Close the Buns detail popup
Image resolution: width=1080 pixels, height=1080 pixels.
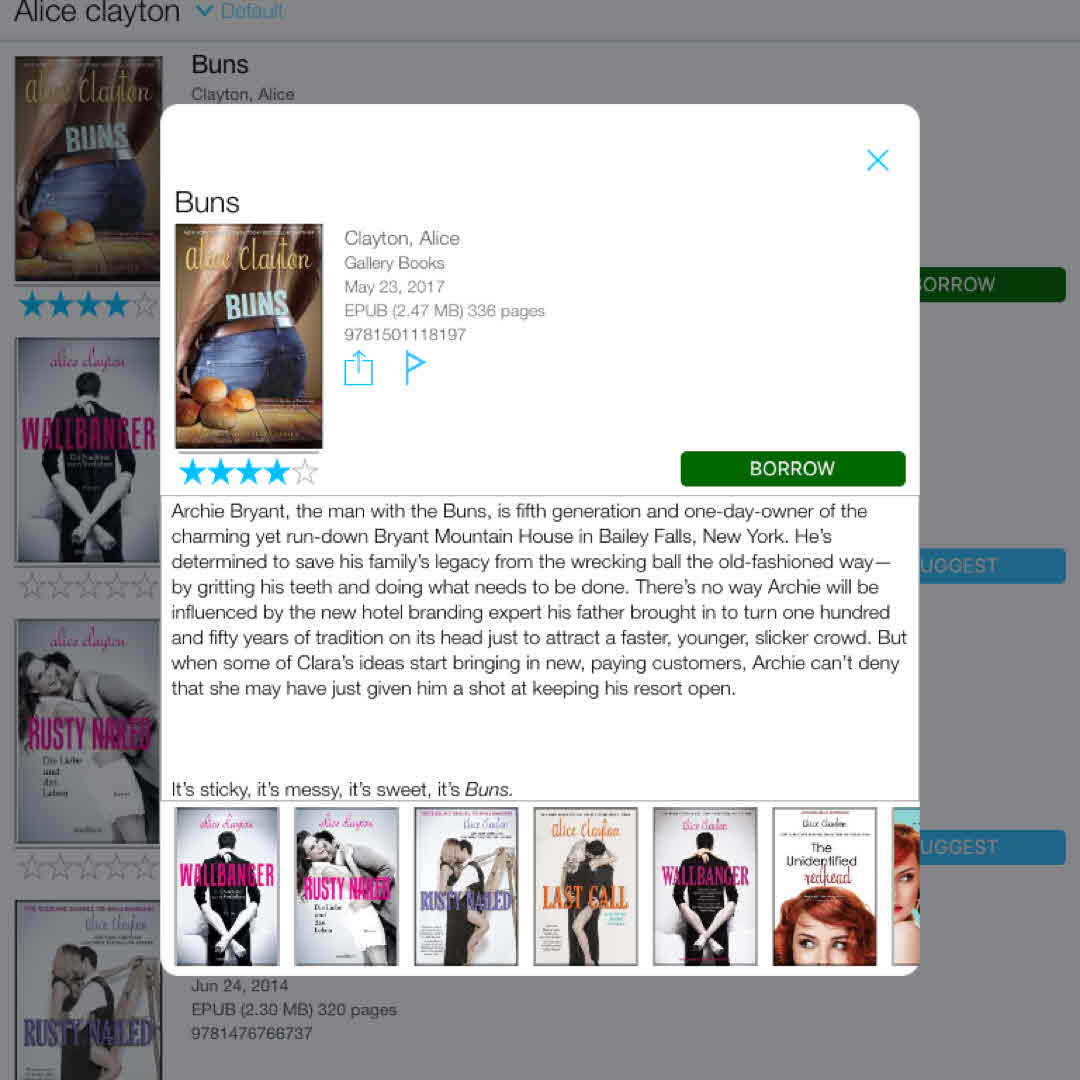(x=877, y=160)
